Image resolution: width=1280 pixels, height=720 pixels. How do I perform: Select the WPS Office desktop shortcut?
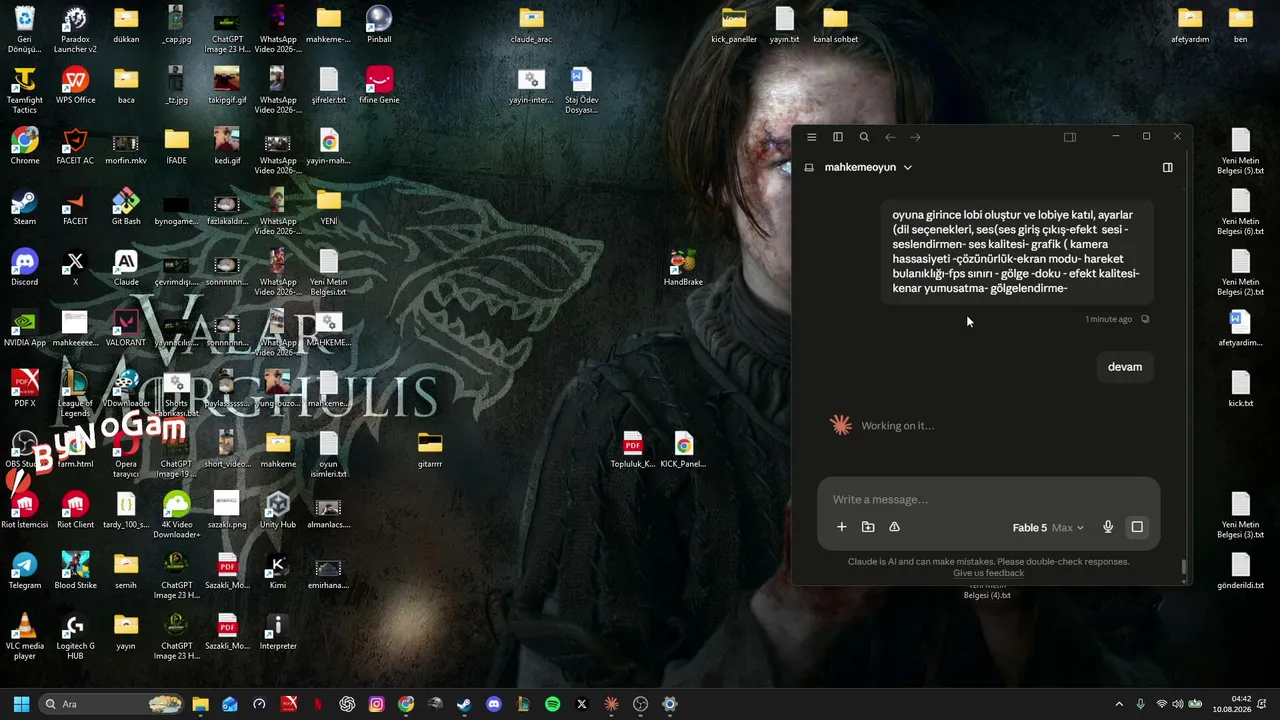[x=75, y=85]
